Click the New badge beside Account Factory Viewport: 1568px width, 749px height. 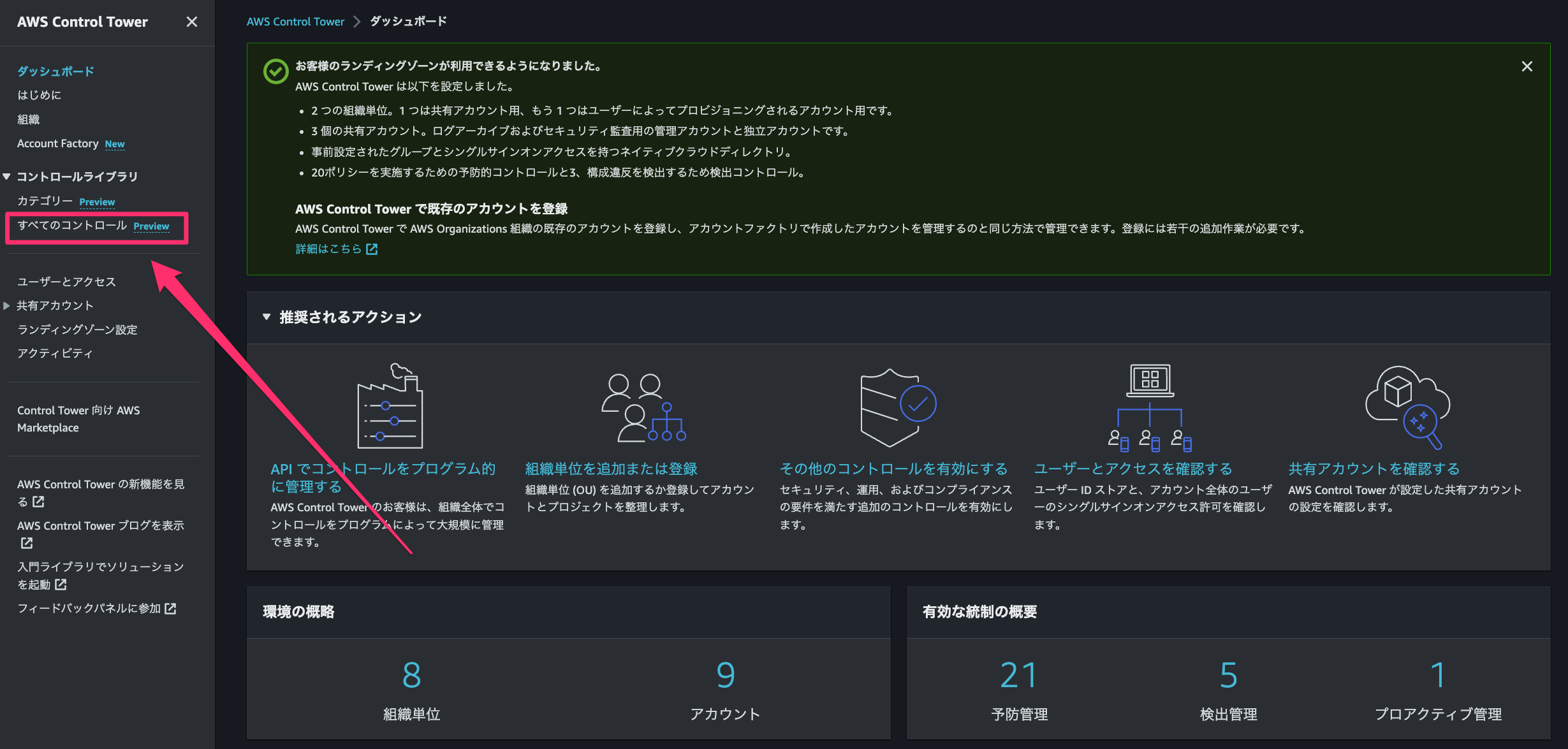click(x=115, y=144)
